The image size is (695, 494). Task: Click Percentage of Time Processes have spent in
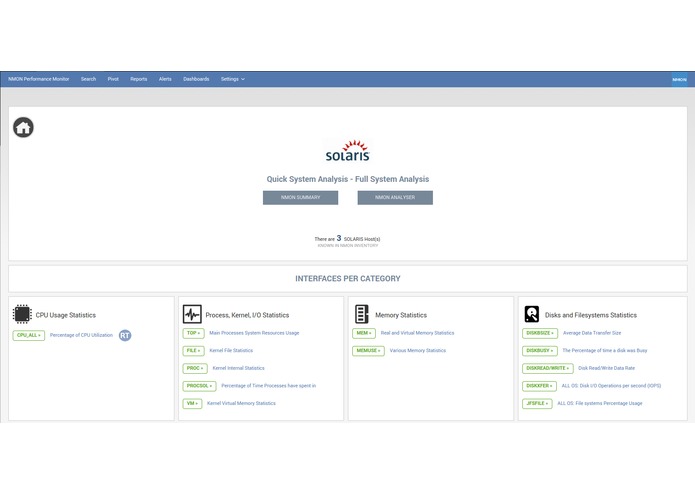269,386
